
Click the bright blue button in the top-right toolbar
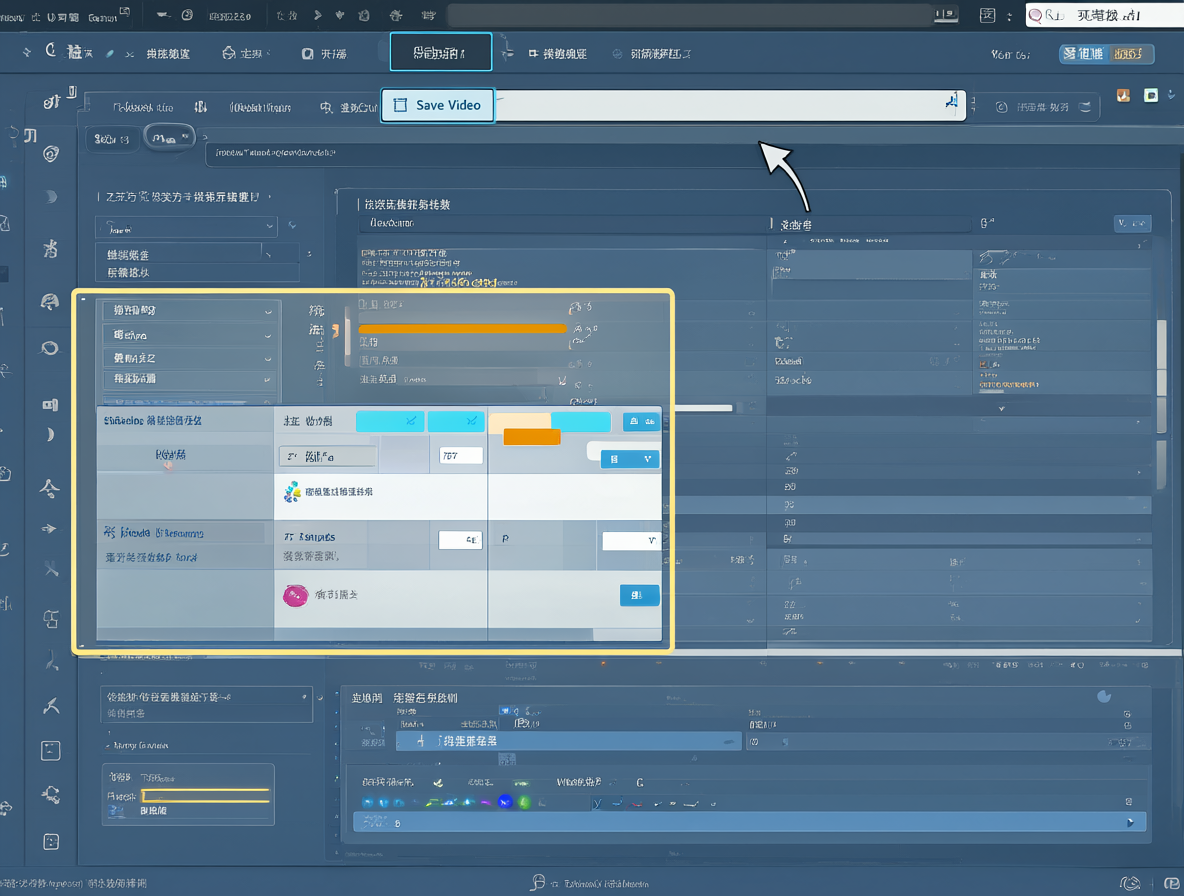tap(1084, 54)
